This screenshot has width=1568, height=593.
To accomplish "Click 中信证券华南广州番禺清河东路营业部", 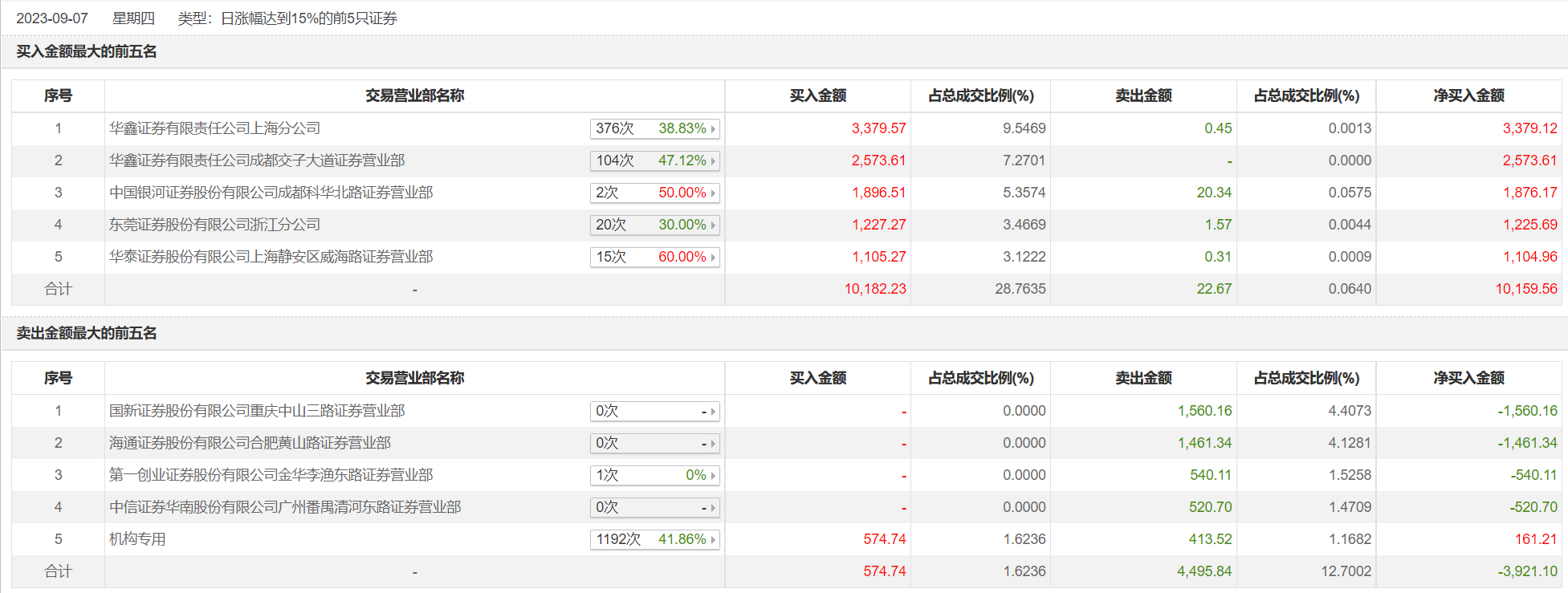I will [285, 507].
